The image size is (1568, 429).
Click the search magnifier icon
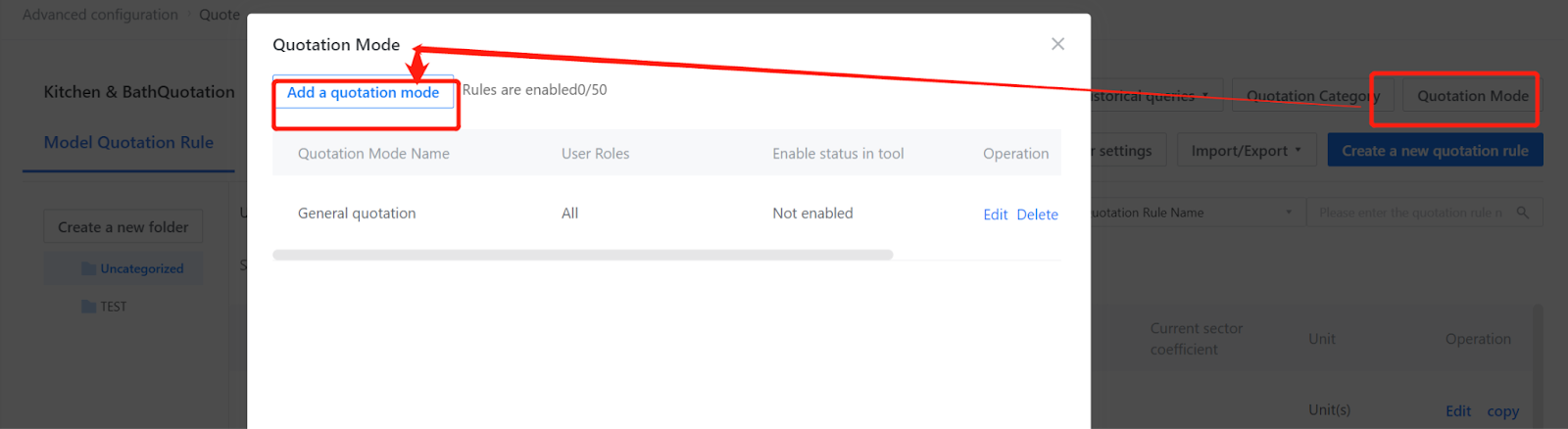point(1522,213)
